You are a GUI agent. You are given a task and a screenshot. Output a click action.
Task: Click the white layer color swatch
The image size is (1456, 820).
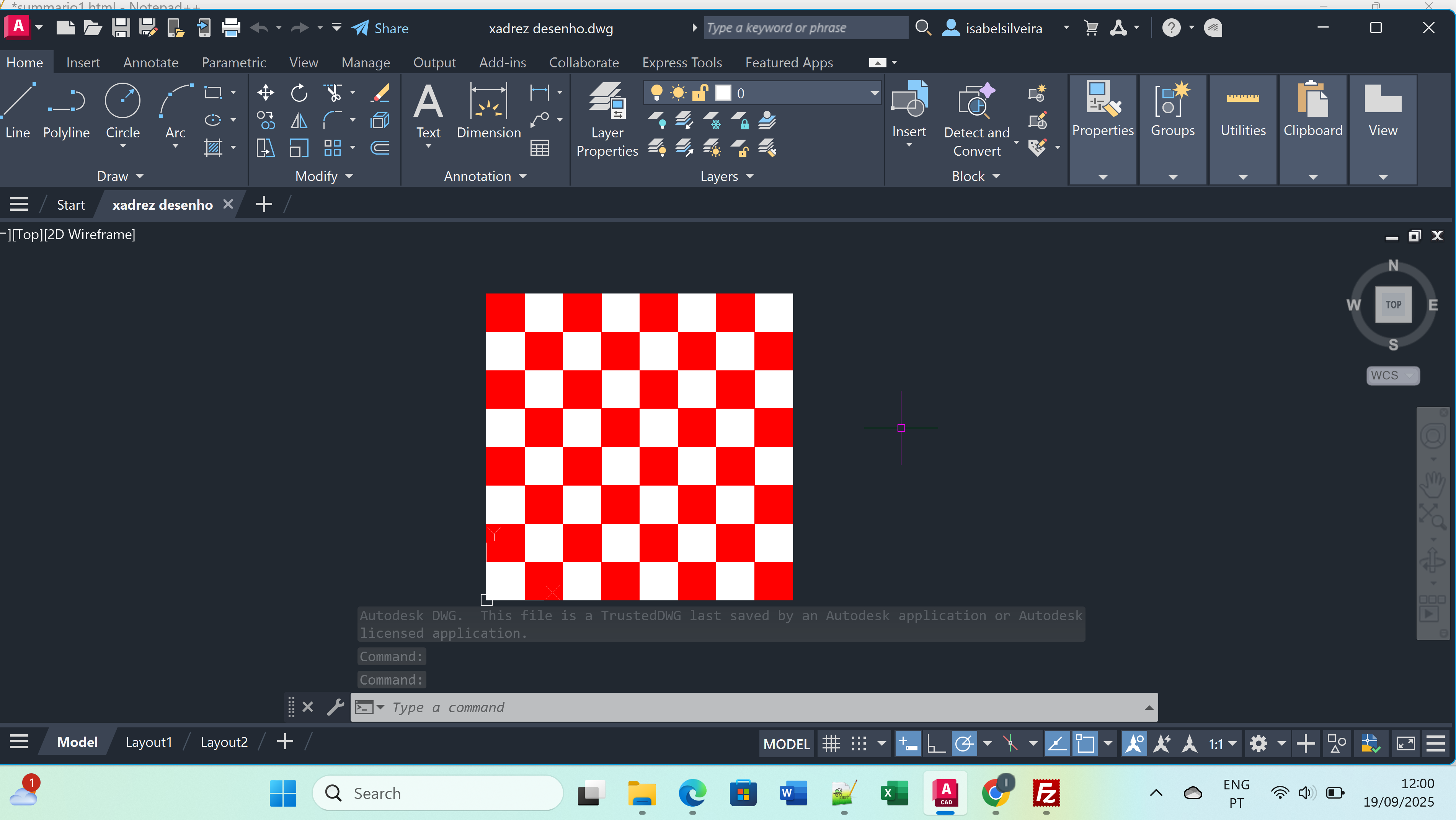pos(723,93)
